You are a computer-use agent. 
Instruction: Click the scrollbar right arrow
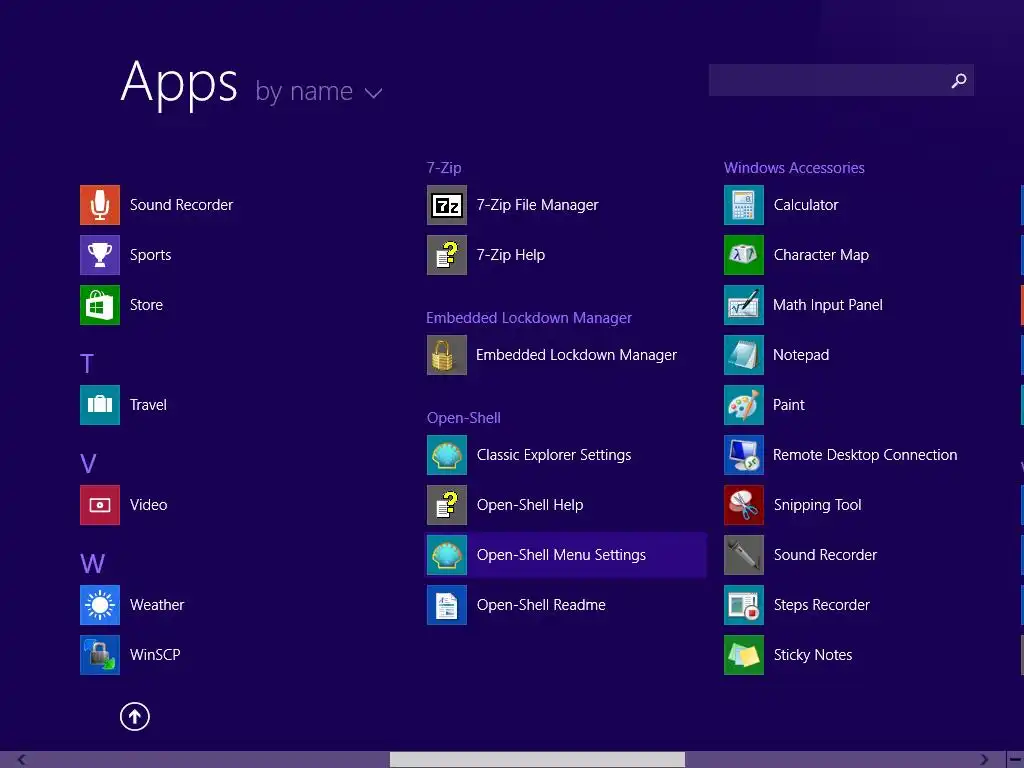(x=984, y=760)
